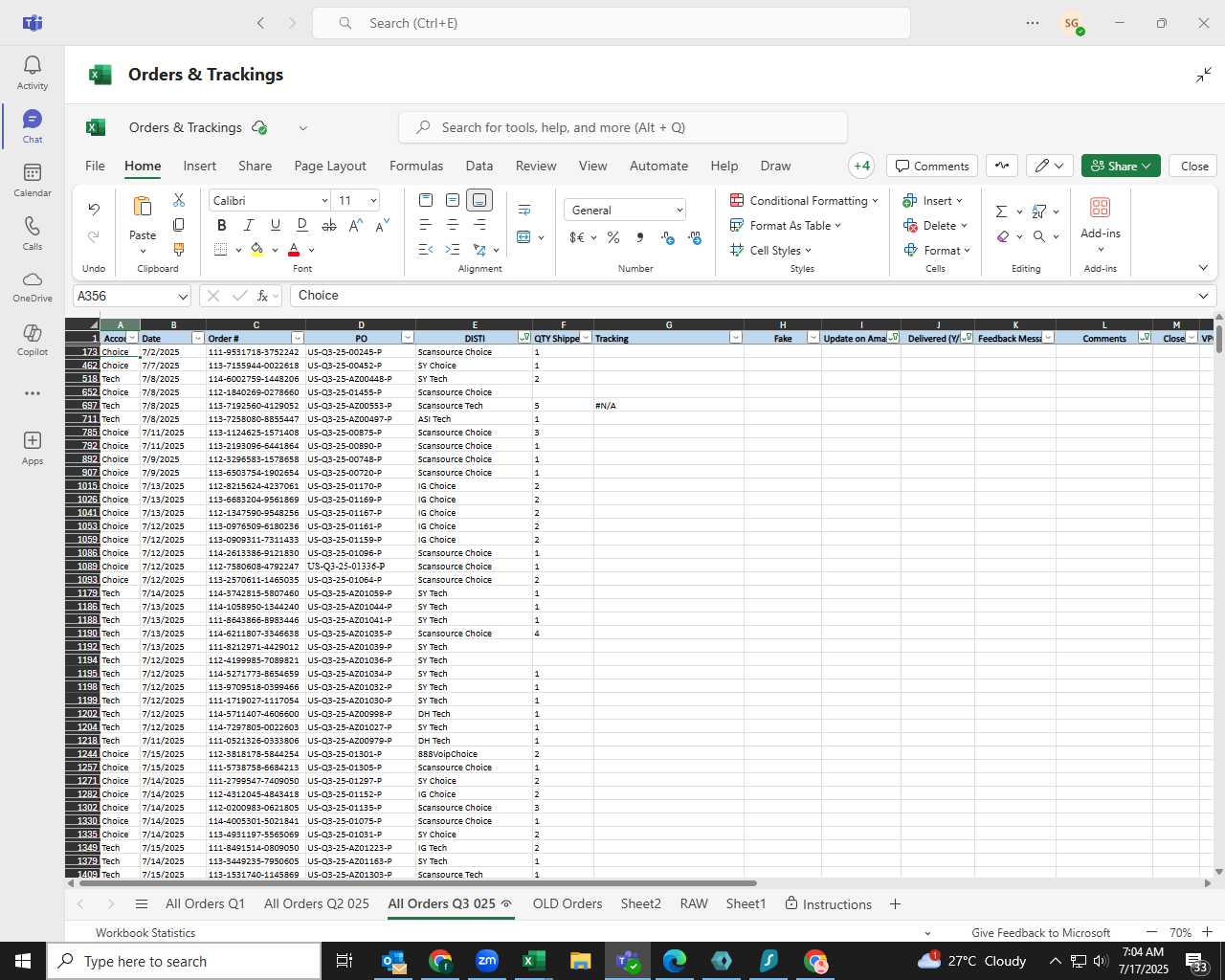
Task: Zoom in using the plus zoom button
Action: 1207,932
